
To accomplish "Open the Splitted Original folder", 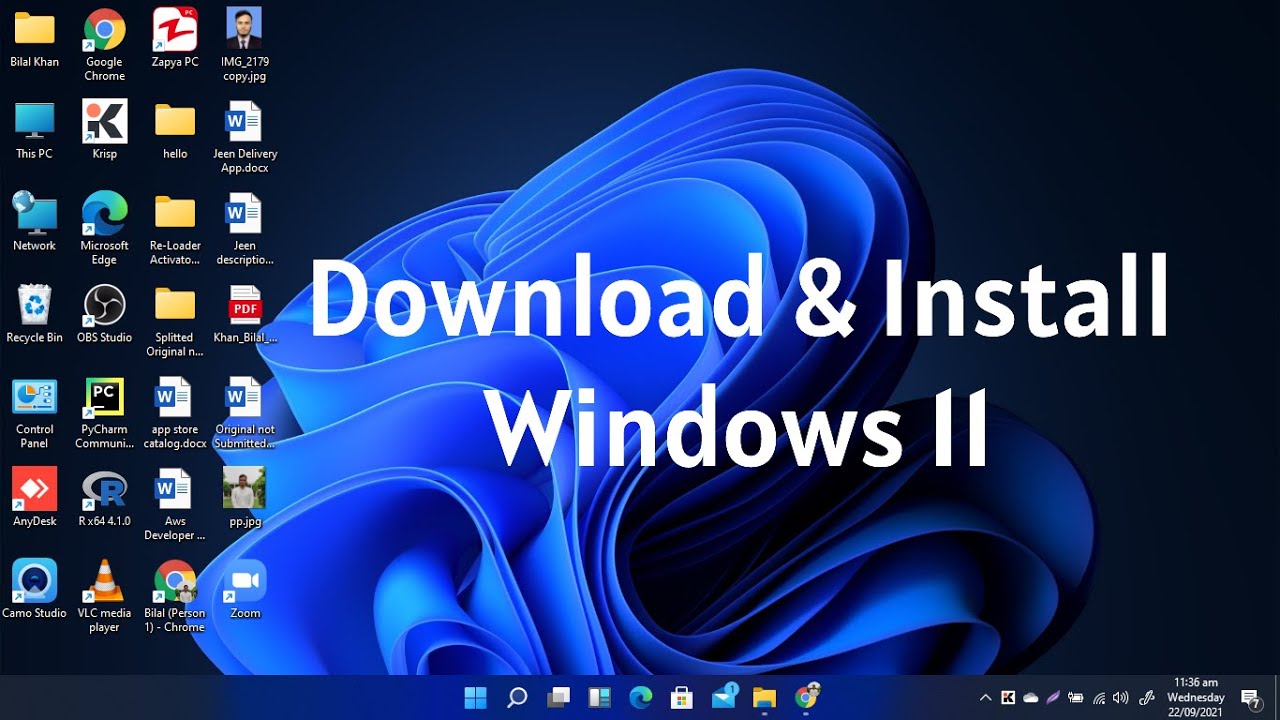I will tap(175, 321).
